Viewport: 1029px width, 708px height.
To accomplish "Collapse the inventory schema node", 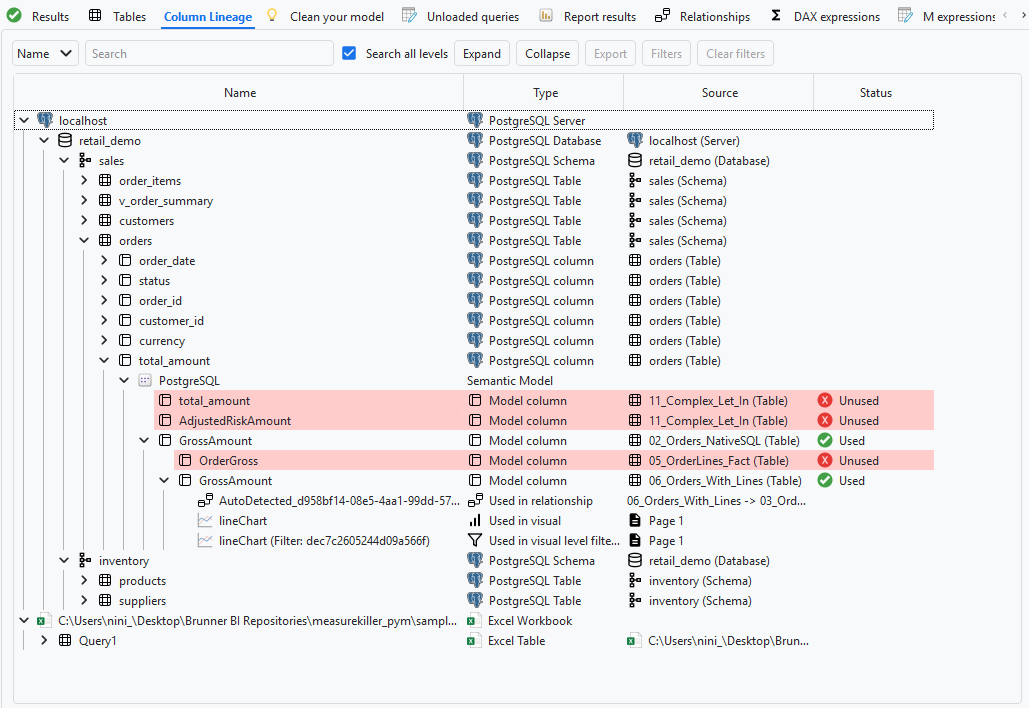I will [64, 560].
